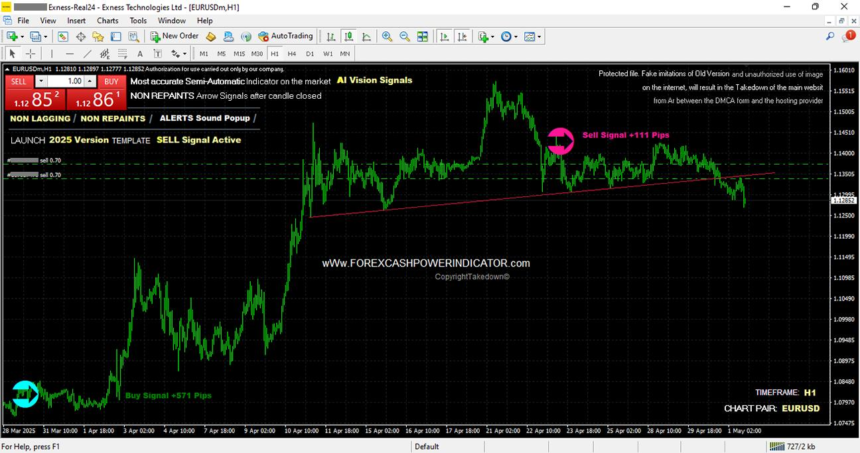Switch to the M15 timeframe
This screenshot has width=860, height=453.
(239, 54)
